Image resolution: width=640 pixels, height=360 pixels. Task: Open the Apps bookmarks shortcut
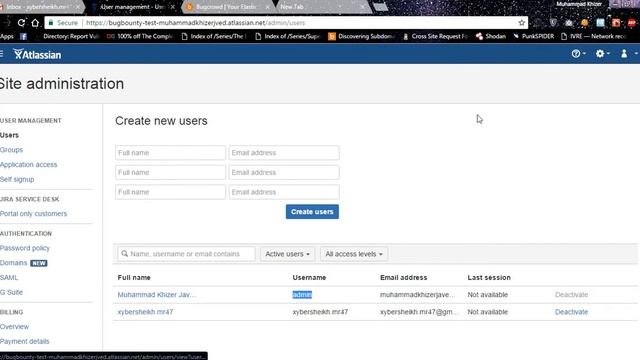[x=7, y=36]
